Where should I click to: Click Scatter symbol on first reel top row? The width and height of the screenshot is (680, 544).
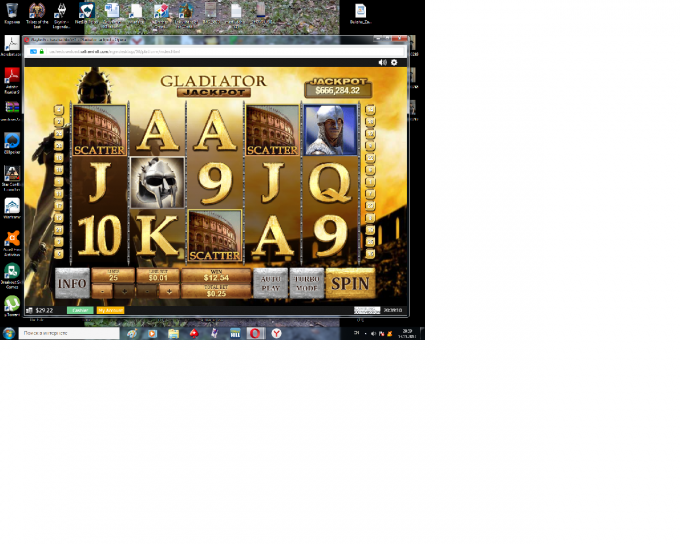(99, 130)
